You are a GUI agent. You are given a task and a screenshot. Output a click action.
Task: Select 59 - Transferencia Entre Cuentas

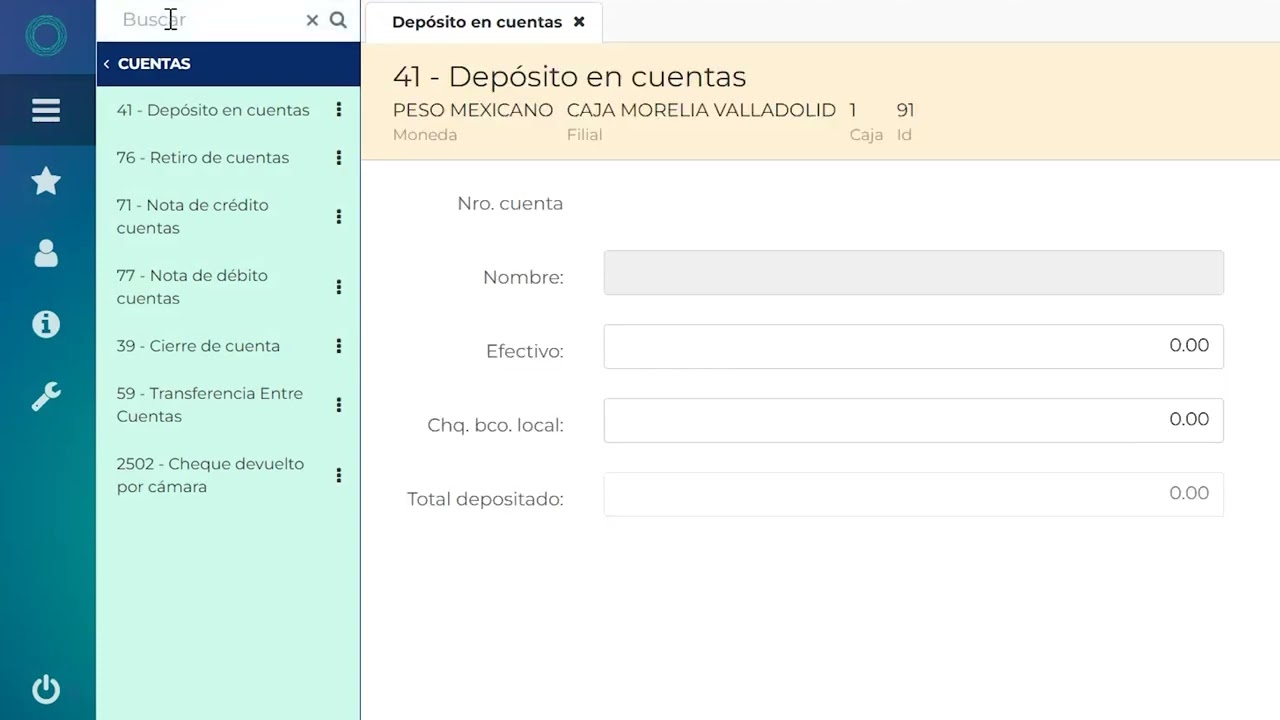[209, 405]
